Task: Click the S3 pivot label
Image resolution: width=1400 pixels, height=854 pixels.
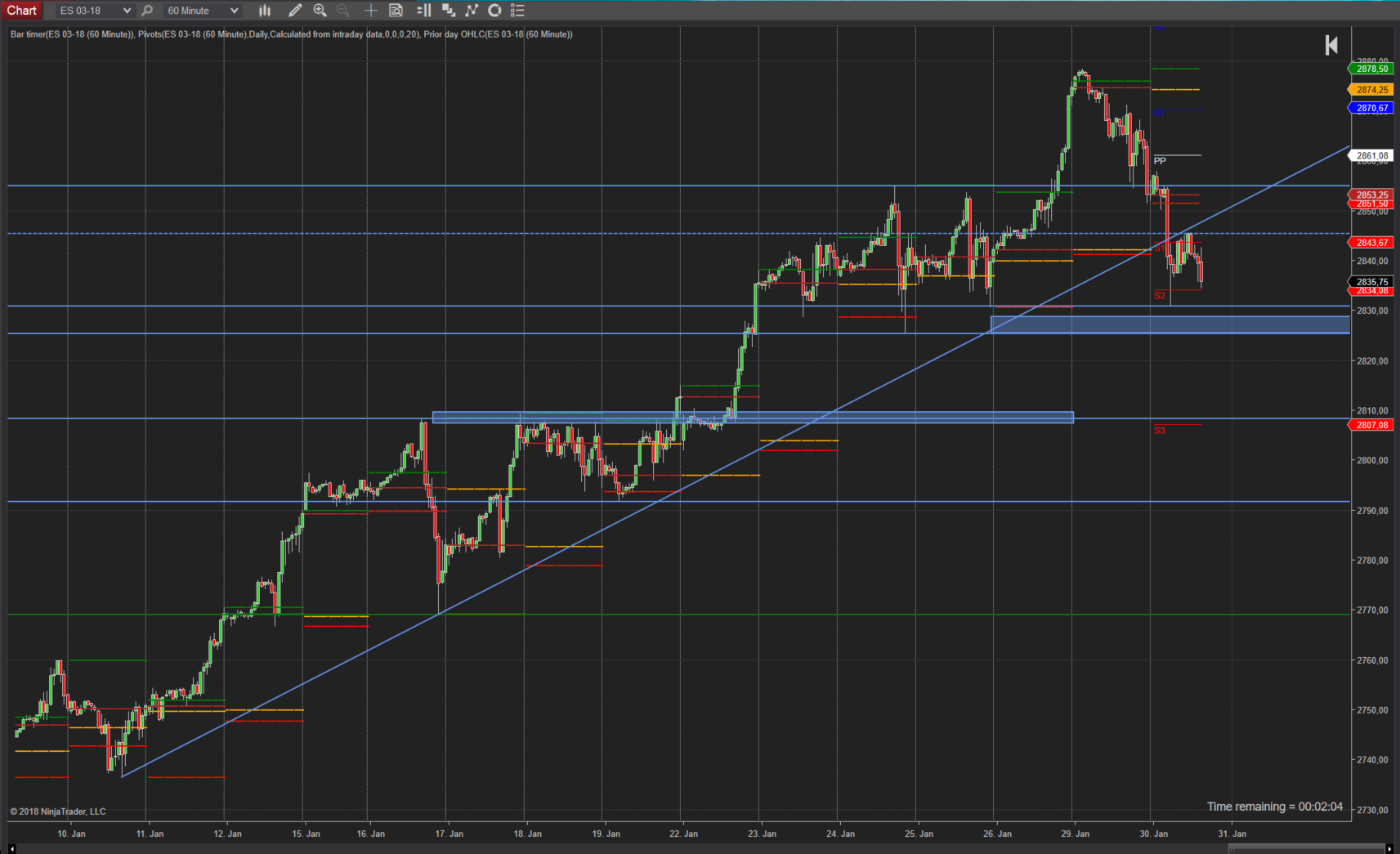Action: click(1160, 430)
